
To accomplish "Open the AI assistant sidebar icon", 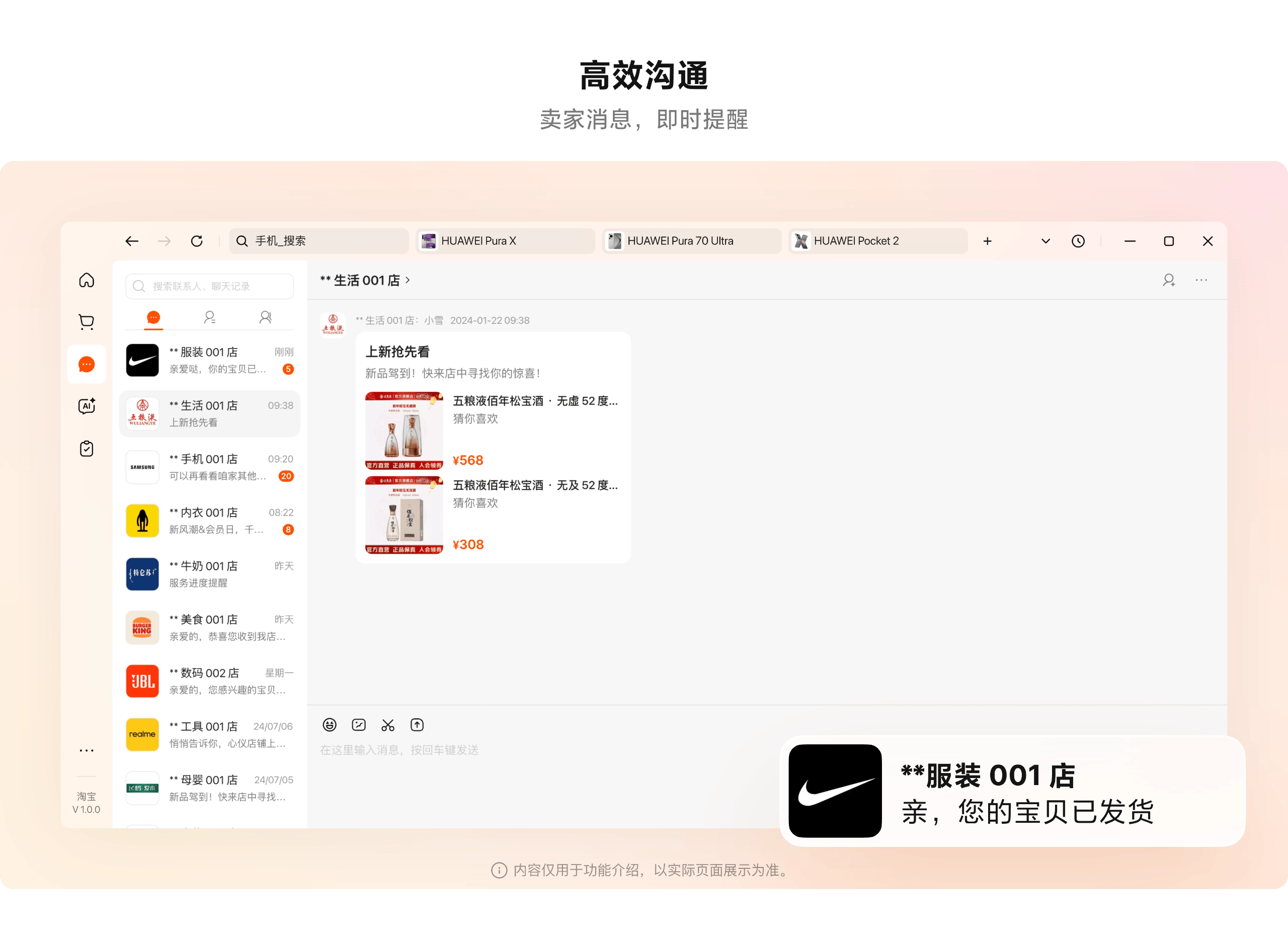I will [87, 406].
